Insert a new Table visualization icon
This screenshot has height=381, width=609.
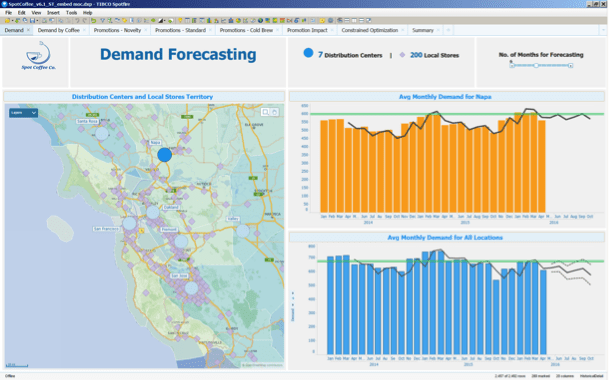pyautogui.click(x=188, y=20)
